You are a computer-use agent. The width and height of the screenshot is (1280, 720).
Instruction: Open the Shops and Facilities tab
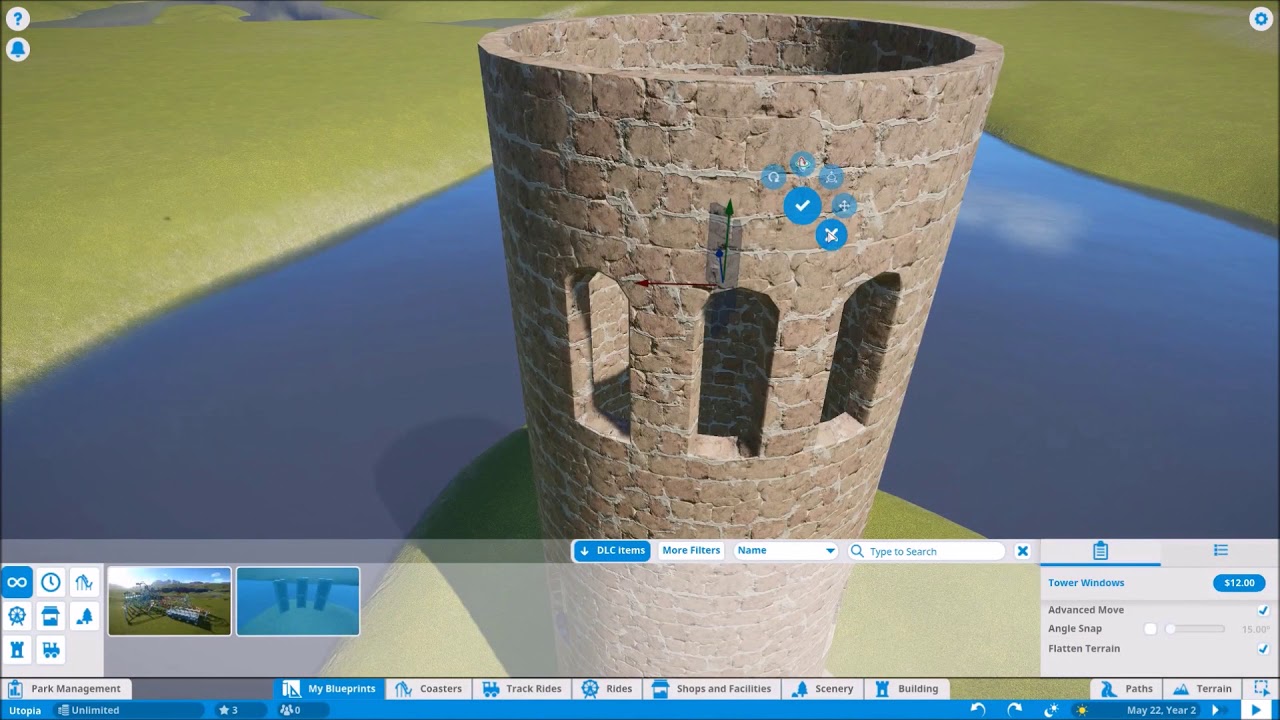[x=712, y=688]
